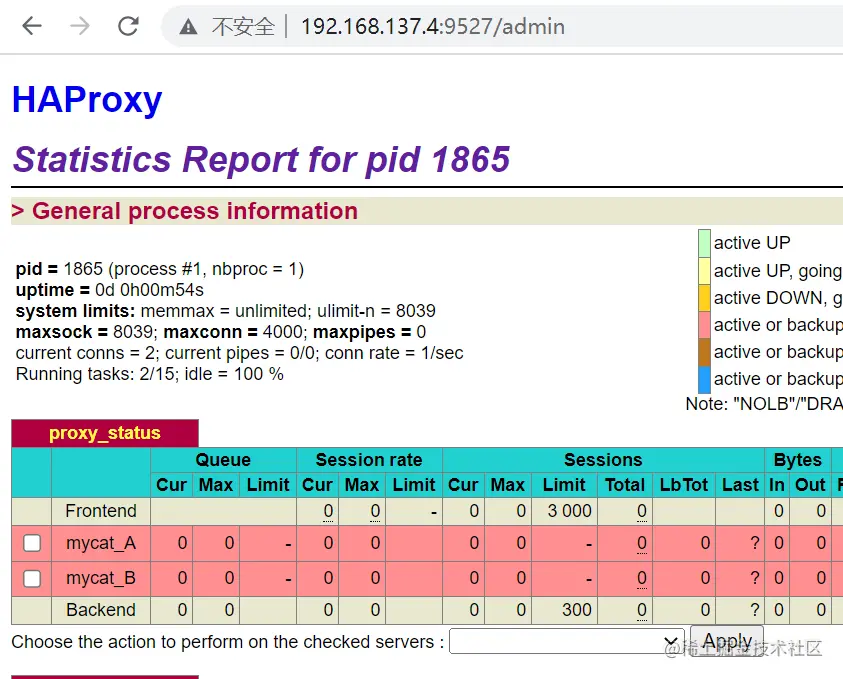
Task: Open the HAProxy title link
Action: [87, 99]
